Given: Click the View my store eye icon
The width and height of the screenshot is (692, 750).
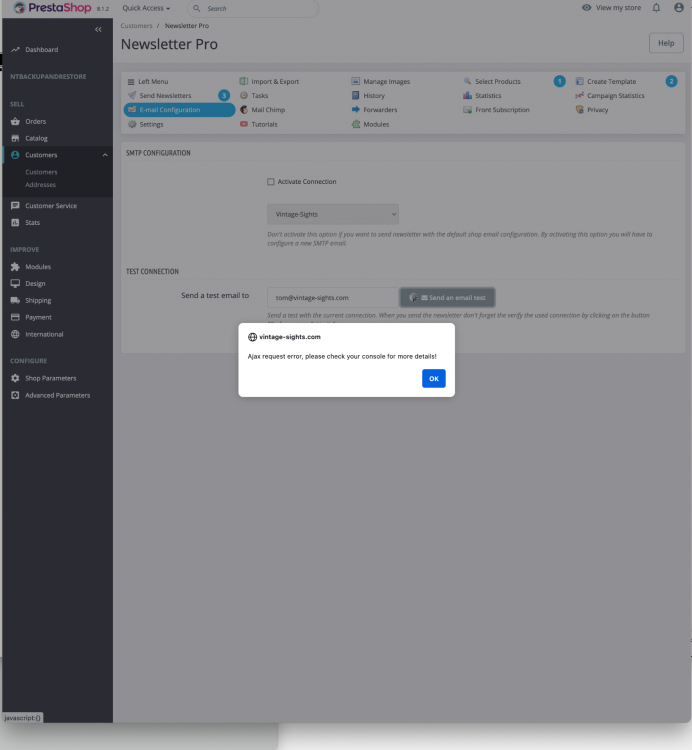Looking at the screenshot, I should click(586, 8).
